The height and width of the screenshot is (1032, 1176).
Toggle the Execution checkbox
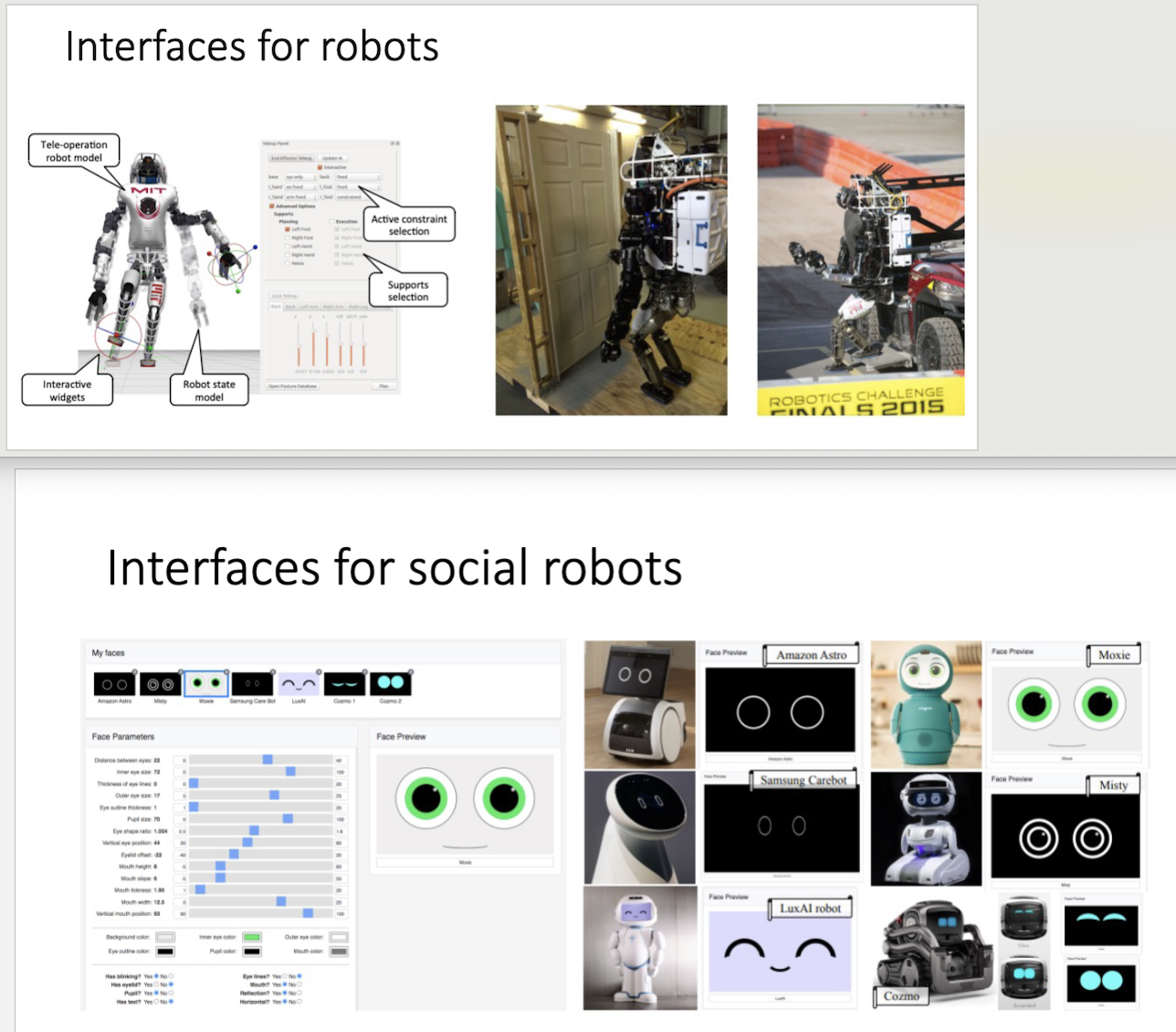[x=331, y=221]
